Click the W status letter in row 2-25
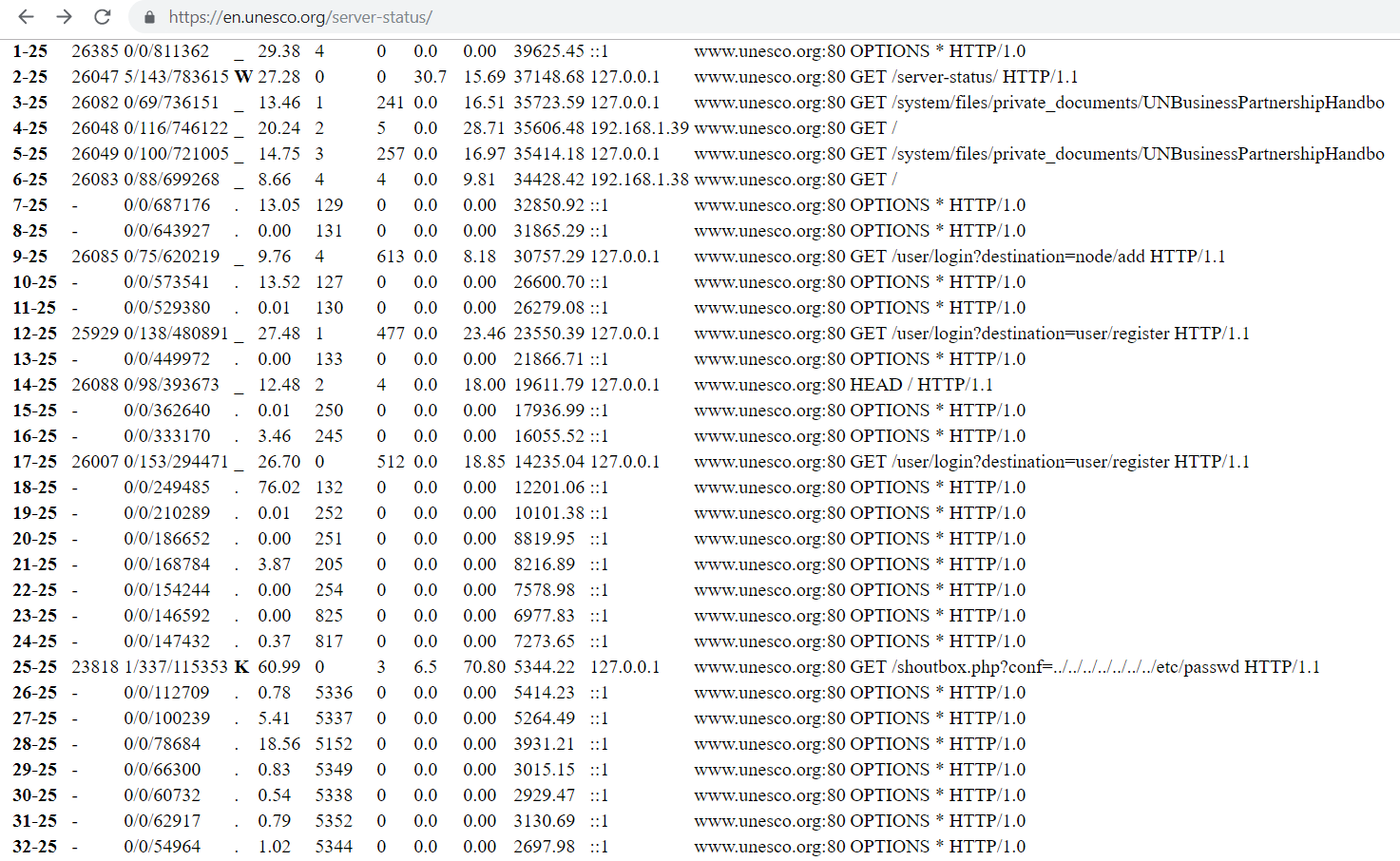The height and width of the screenshot is (861, 1400). [x=243, y=77]
